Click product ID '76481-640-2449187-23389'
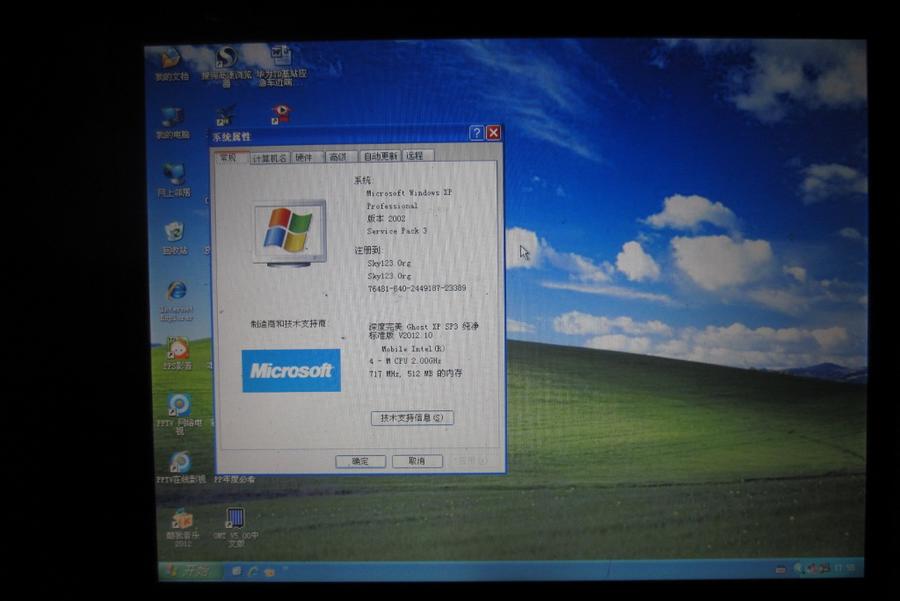The height and width of the screenshot is (601, 900). pos(417,288)
